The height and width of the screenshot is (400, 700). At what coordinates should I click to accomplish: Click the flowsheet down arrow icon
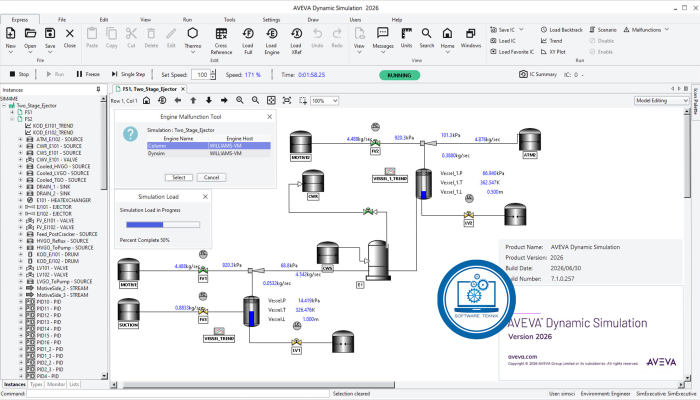208,100
